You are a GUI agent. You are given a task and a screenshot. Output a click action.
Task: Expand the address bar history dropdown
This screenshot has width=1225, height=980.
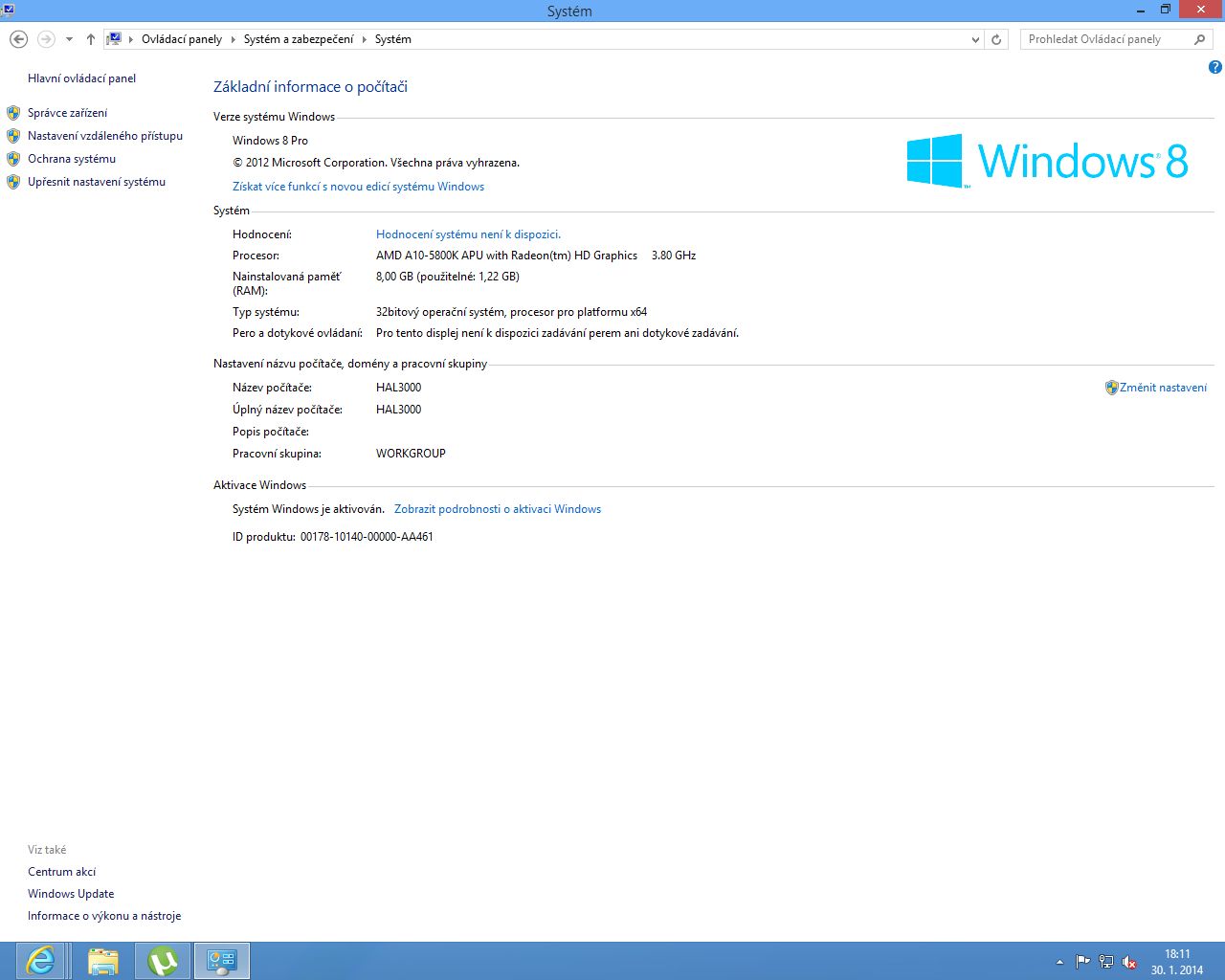(975, 39)
